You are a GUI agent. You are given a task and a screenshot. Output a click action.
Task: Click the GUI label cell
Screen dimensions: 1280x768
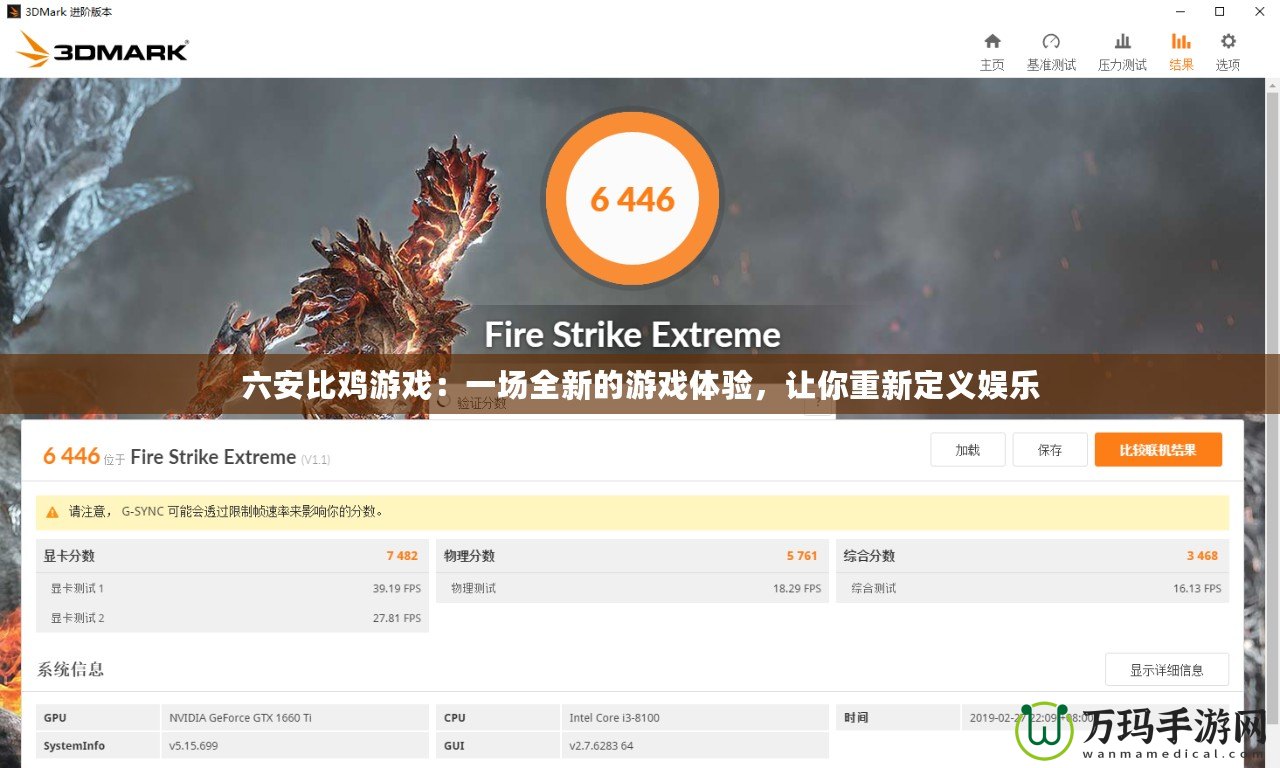click(x=498, y=745)
